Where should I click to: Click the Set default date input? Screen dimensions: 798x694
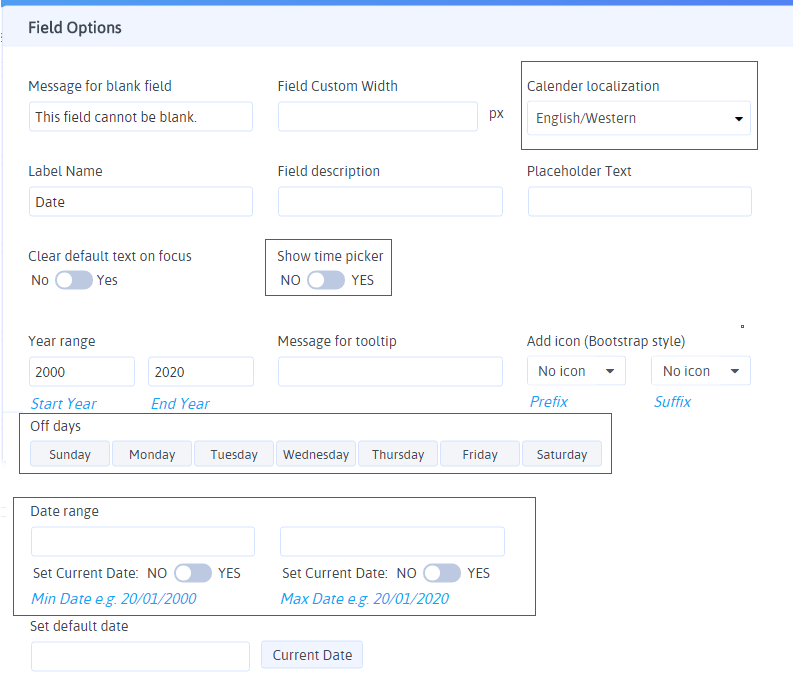coord(140,656)
